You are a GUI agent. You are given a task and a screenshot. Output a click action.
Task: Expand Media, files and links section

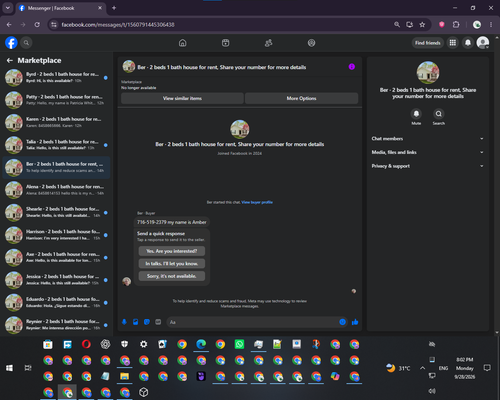coord(428,152)
